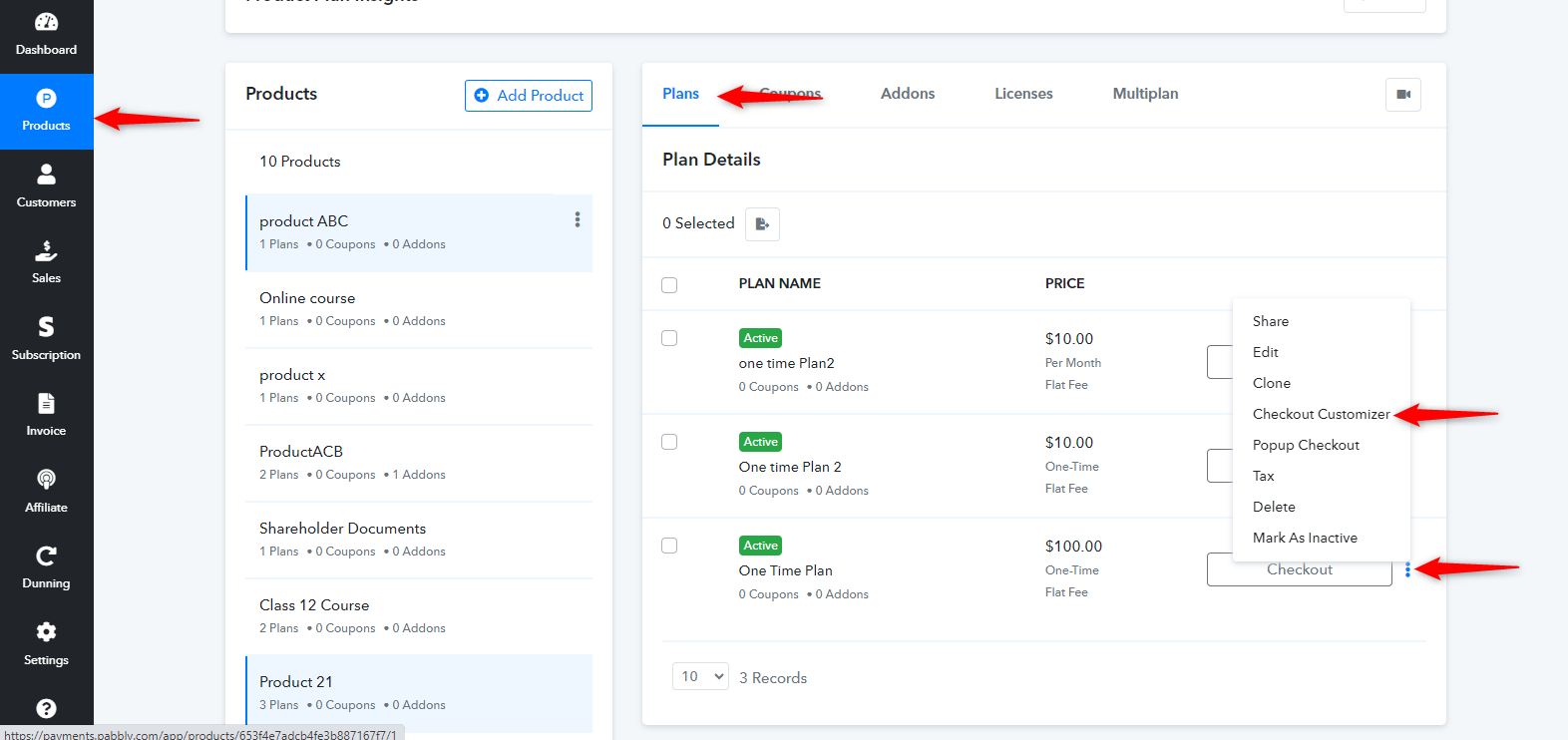Check the one time Plan2 checkbox

(x=669, y=338)
